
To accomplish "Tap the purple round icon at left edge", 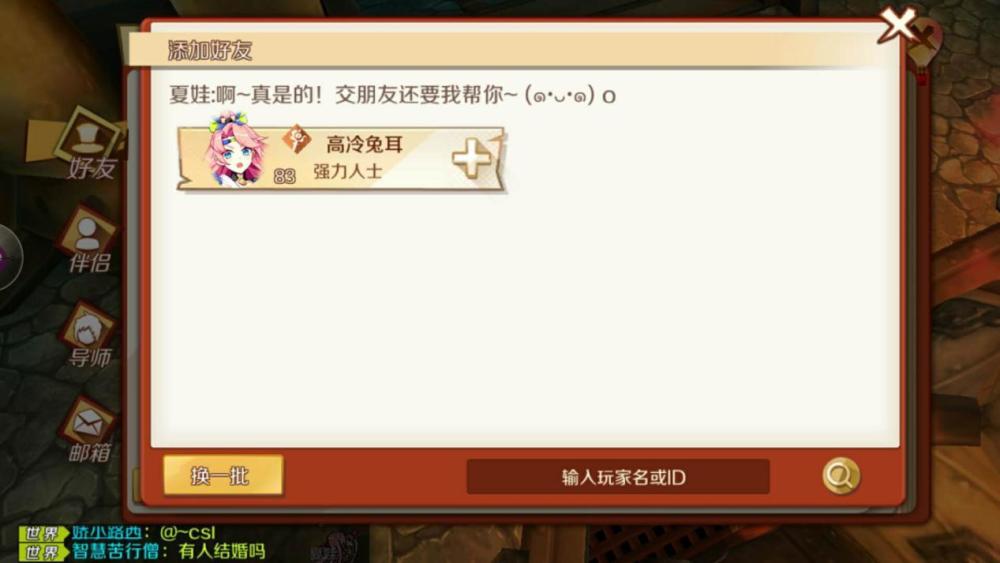I will tap(8, 258).
